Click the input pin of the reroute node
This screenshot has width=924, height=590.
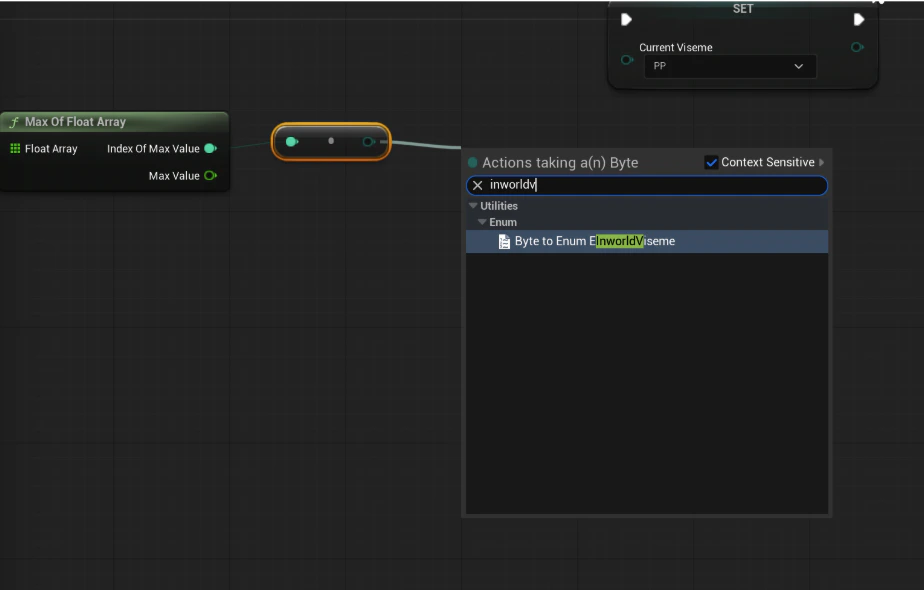291,141
